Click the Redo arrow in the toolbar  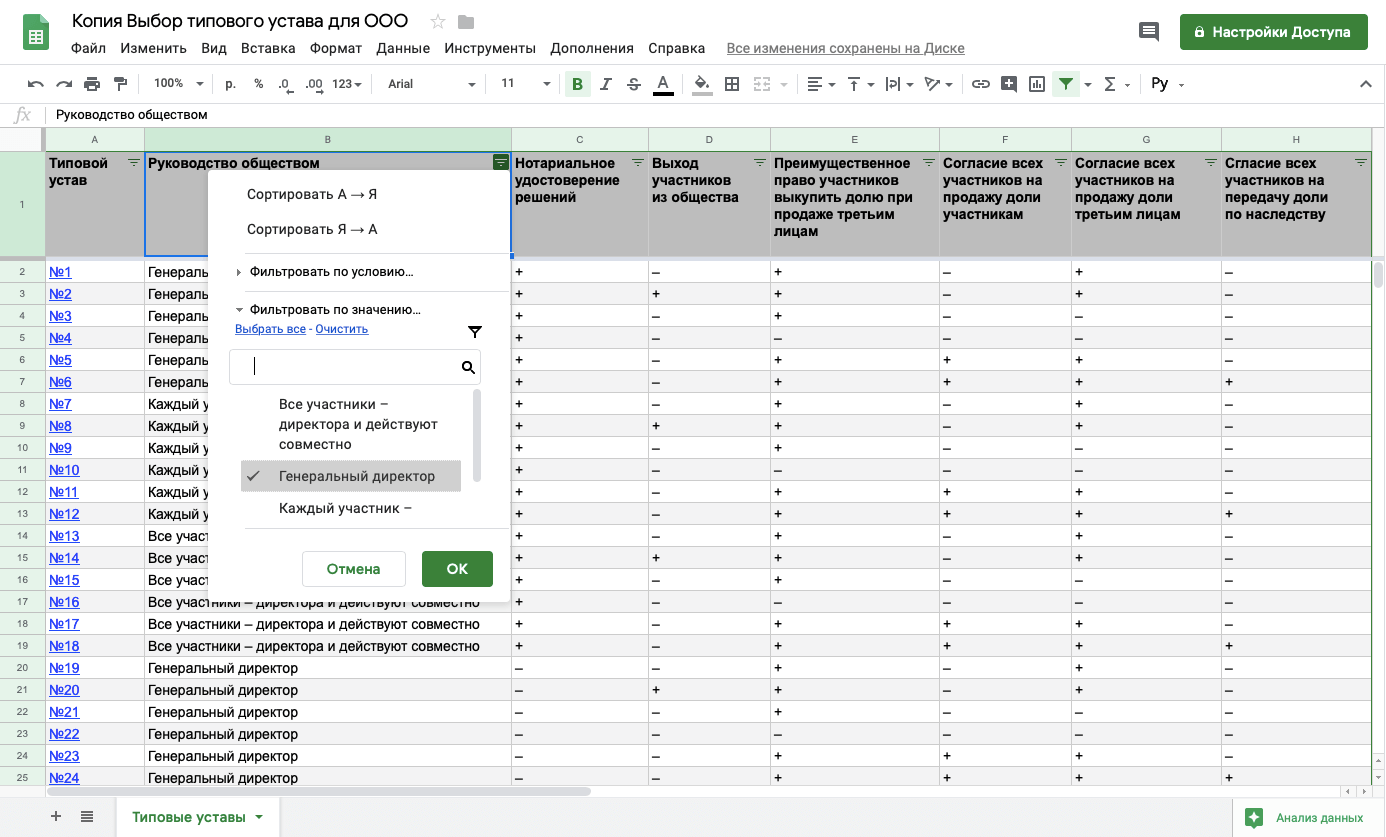(64, 84)
